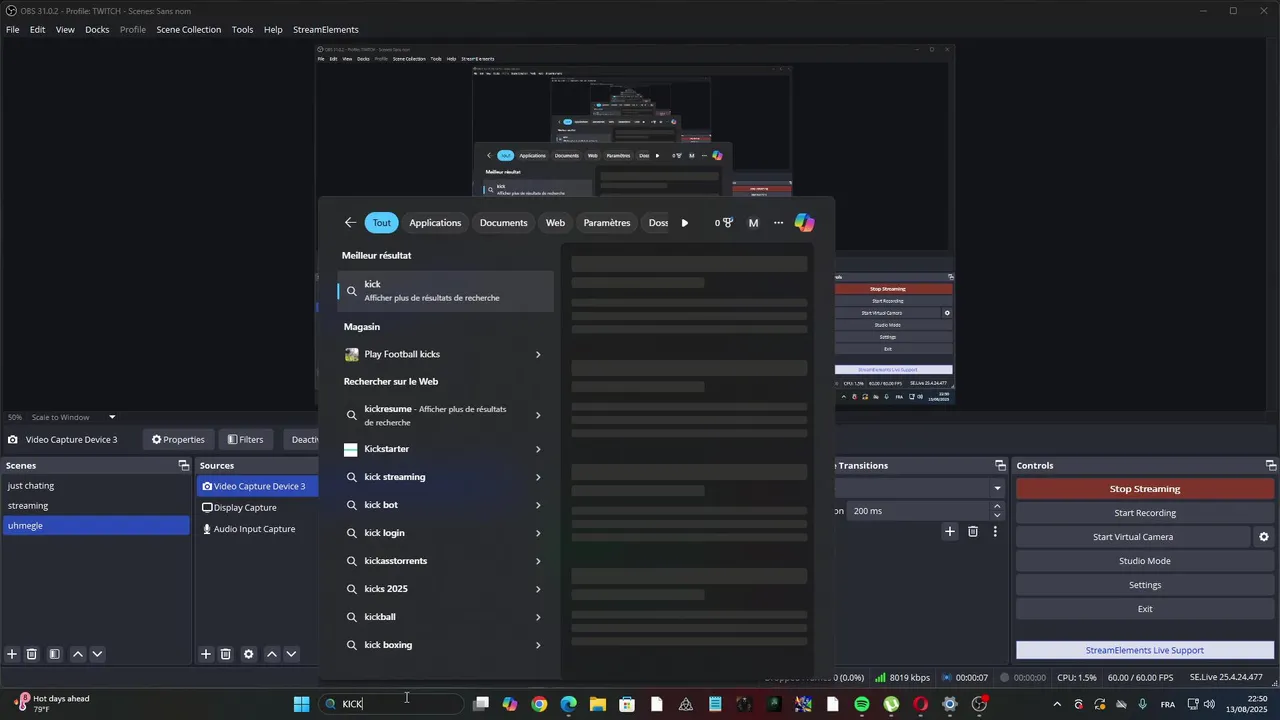Add a transition with plus icon
Viewport: 1280px width, 720px height.
coord(950,531)
